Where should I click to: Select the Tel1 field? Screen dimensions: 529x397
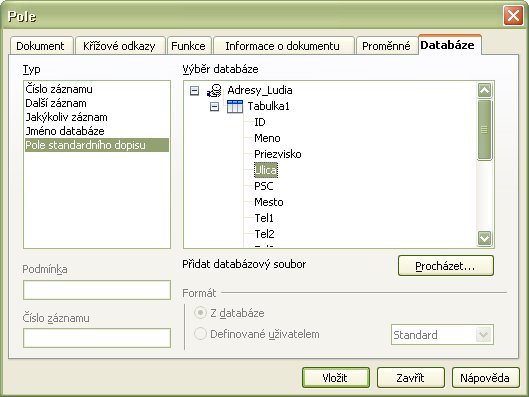click(264, 218)
